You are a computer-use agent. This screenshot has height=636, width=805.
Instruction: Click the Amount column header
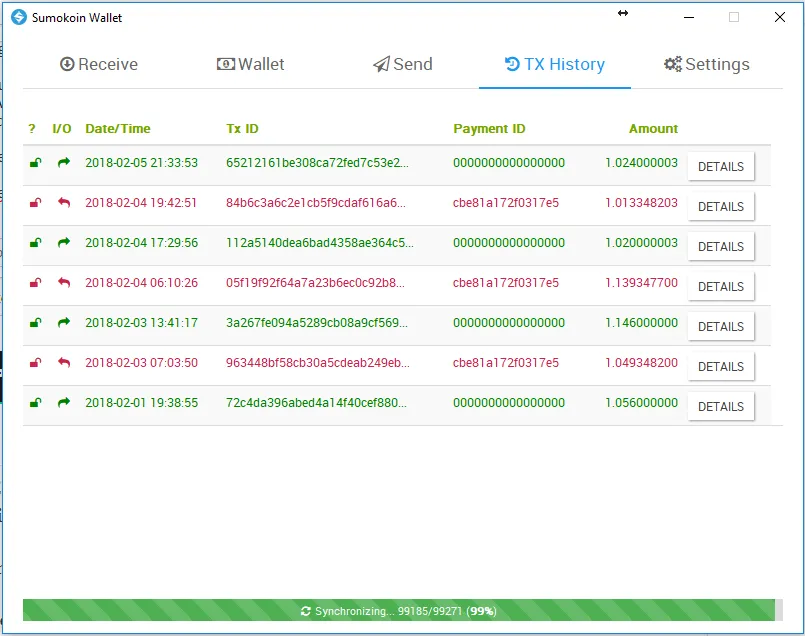(654, 129)
